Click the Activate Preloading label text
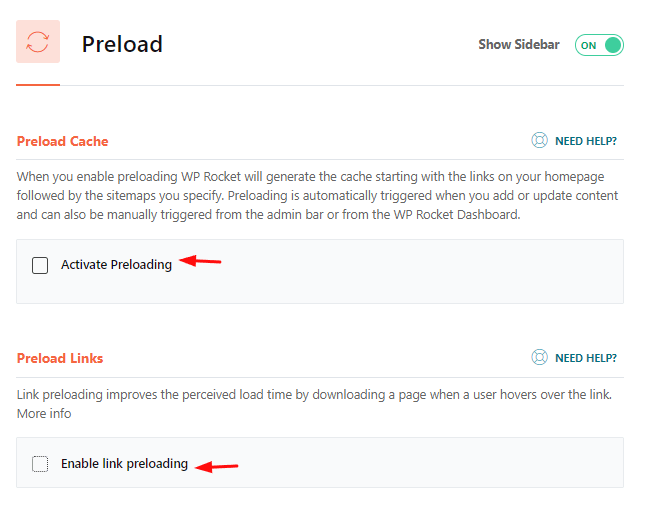This screenshot has width=645, height=507. 116,264
